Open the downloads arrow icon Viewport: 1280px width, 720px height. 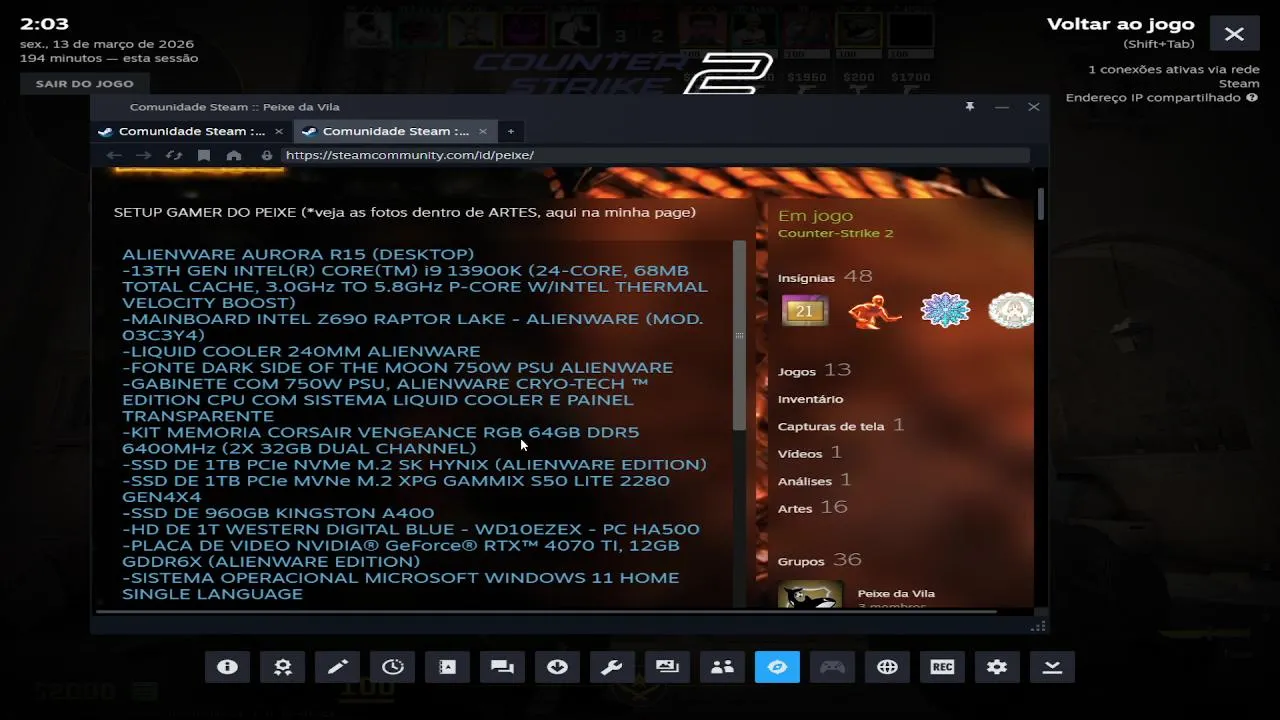click(558, 667)
